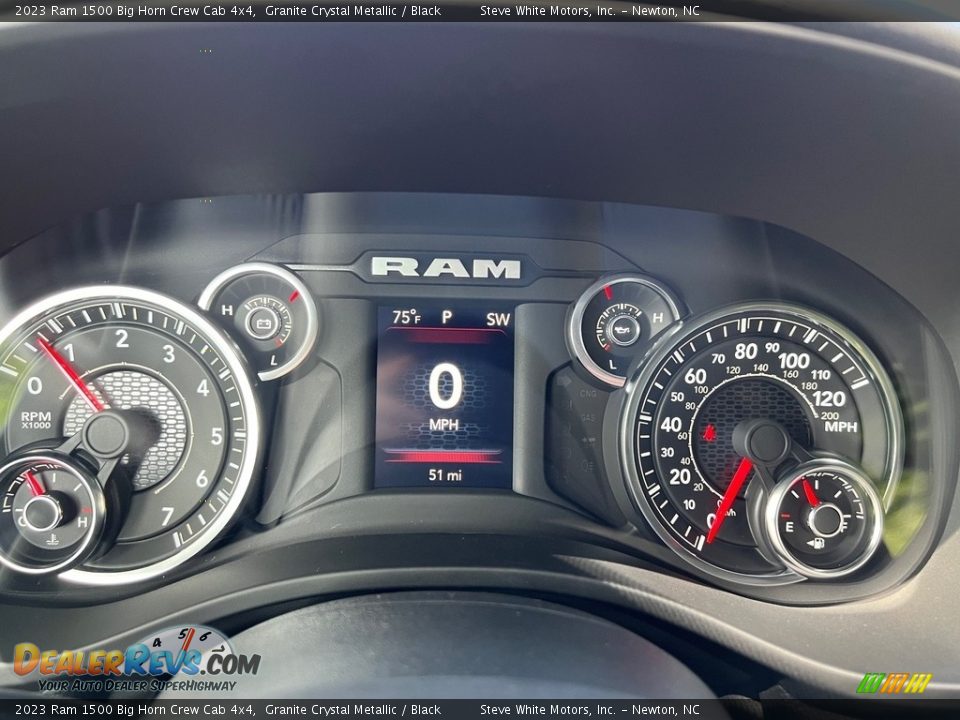This screenshot has height=720, width=960.
Task: Click the SW compass heading
Action: tap(498, 320)
